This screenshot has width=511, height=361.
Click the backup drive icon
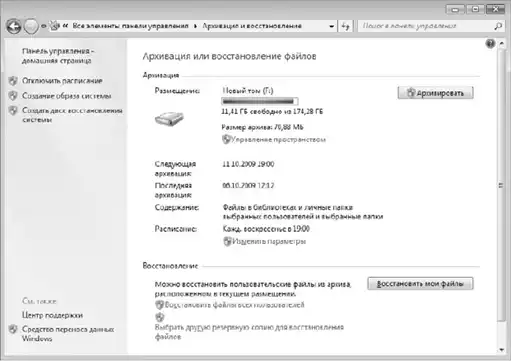pyautogui.click(x=169, y=119)
